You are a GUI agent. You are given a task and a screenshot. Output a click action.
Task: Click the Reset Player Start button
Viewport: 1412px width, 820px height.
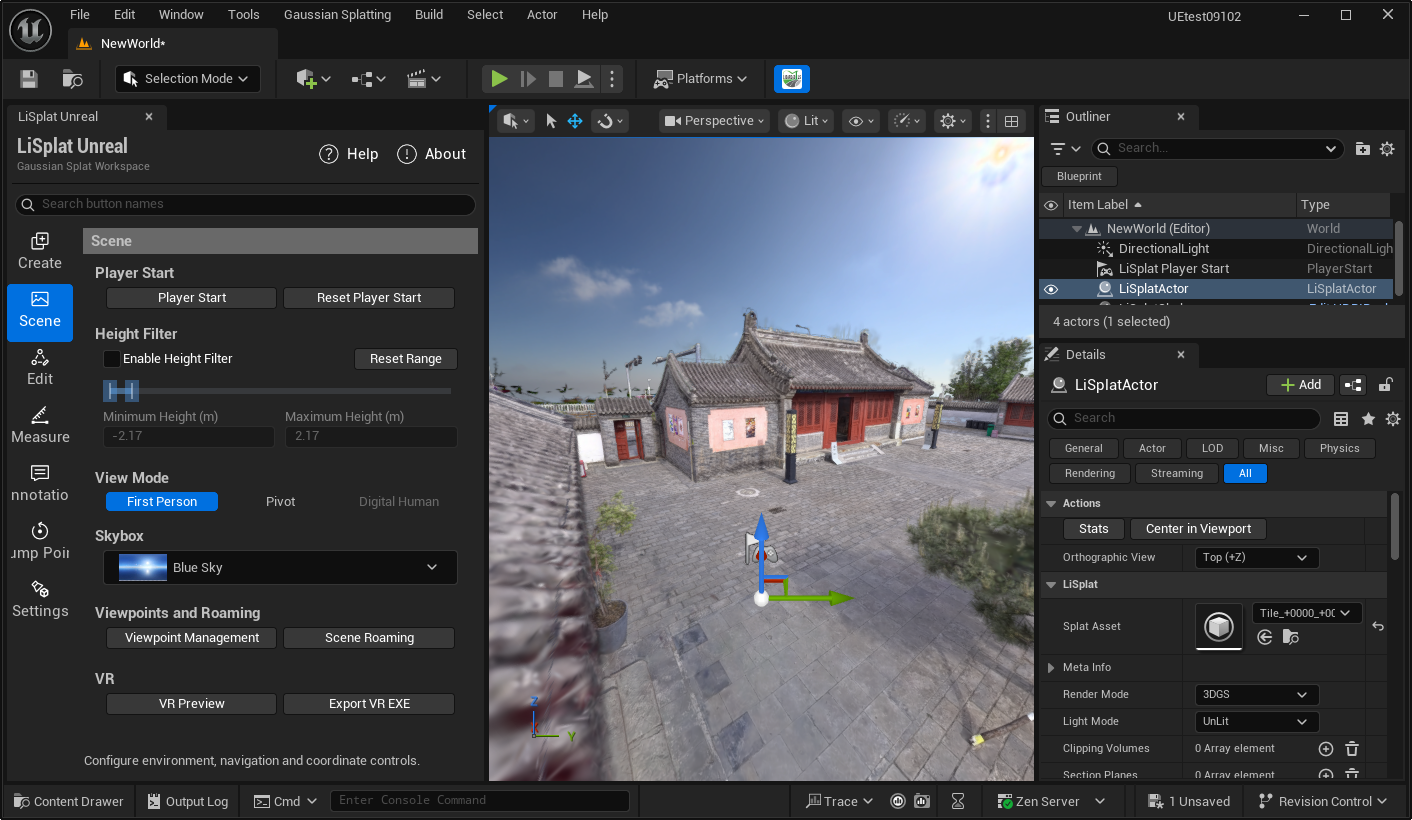[x=369, y=298]
